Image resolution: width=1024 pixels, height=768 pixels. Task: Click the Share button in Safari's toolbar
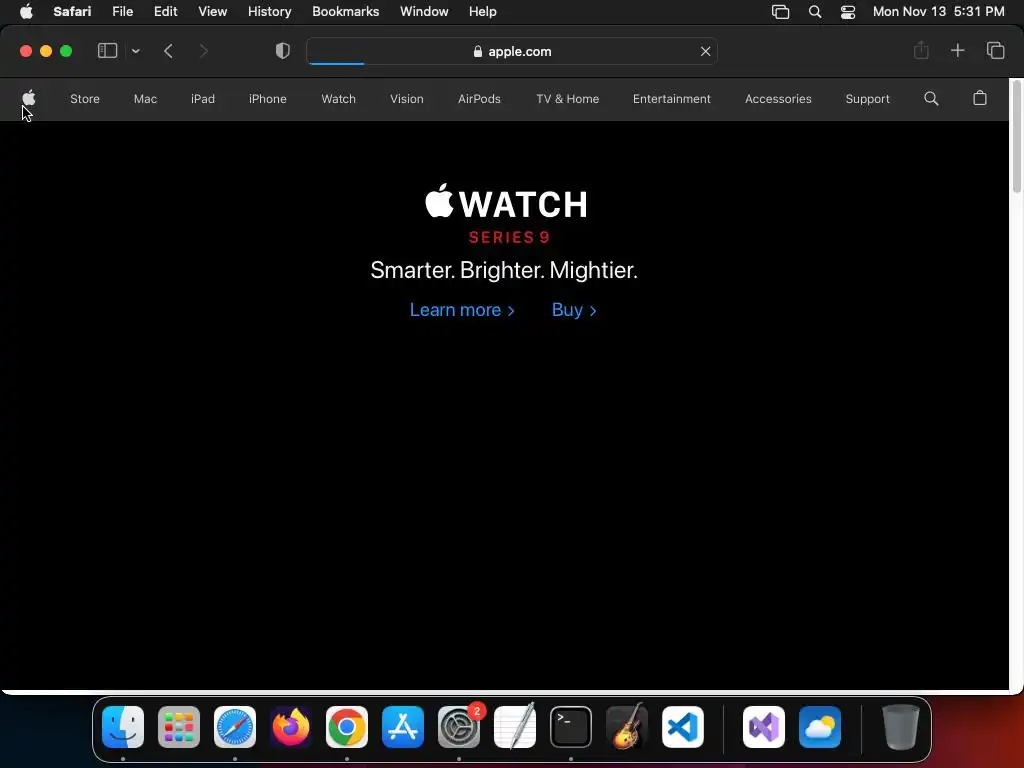point(921,50)
